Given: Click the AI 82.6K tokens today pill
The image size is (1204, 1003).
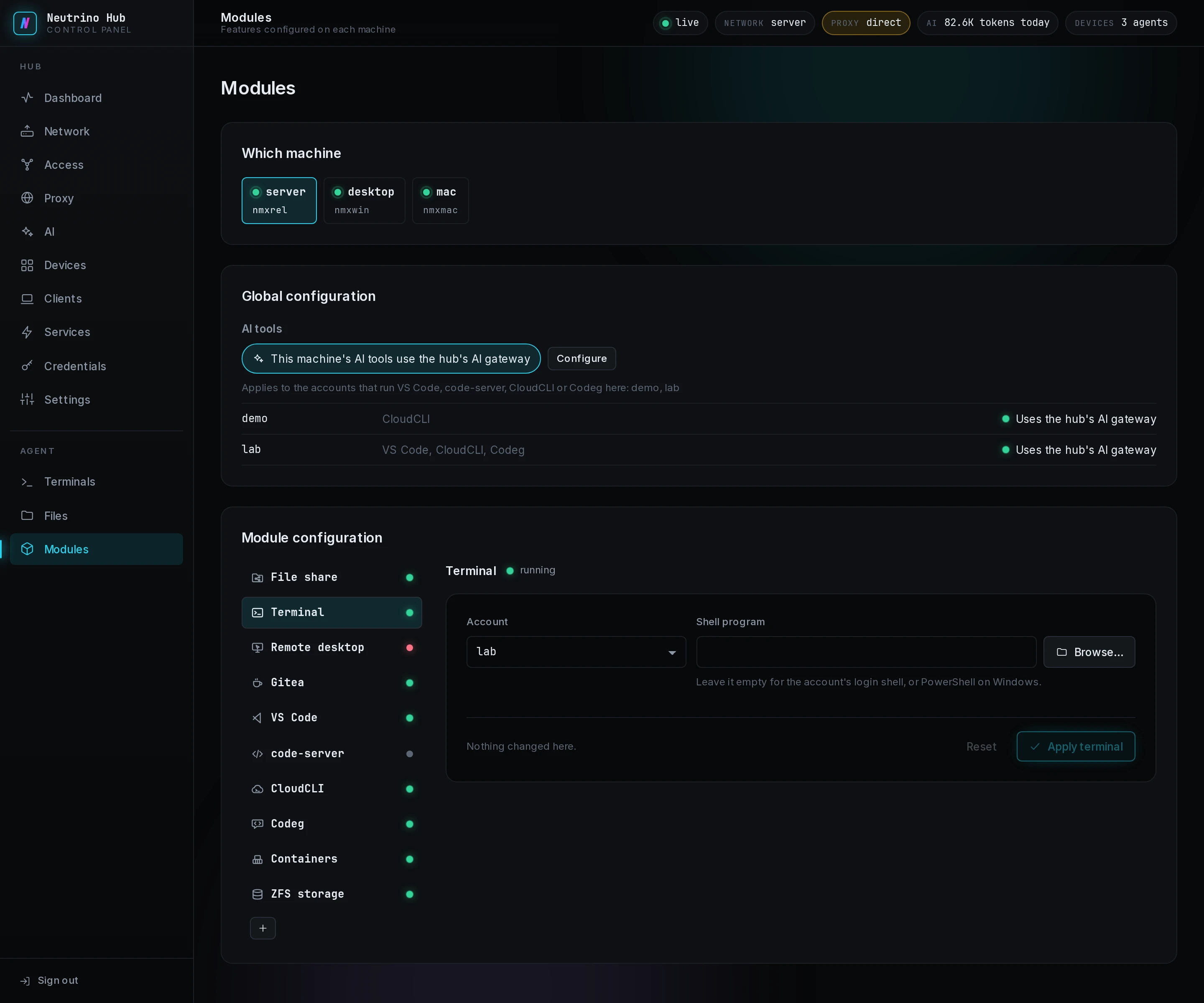Looking at the screenshot, I should [987, 23].
